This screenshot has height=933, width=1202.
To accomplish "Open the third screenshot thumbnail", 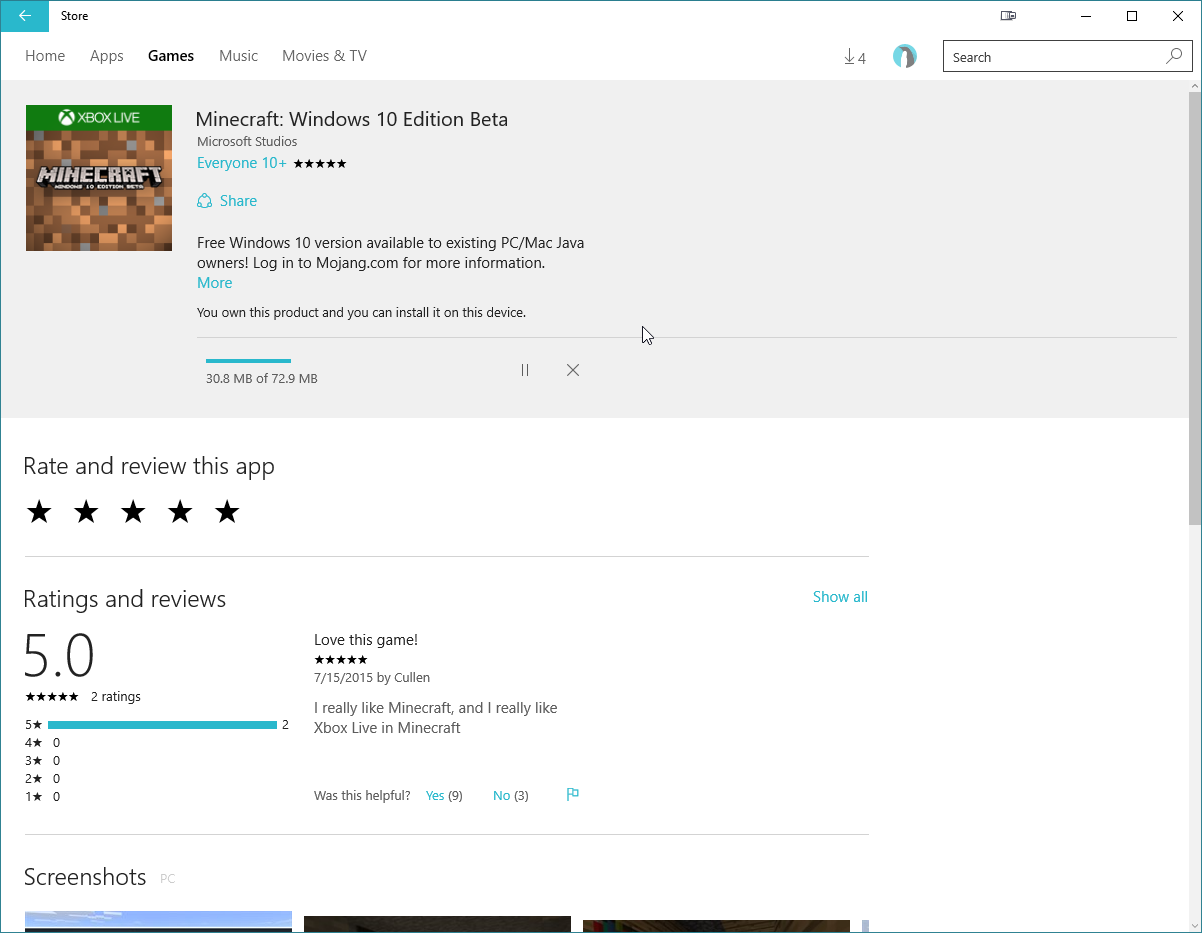I will click(716, 926).
